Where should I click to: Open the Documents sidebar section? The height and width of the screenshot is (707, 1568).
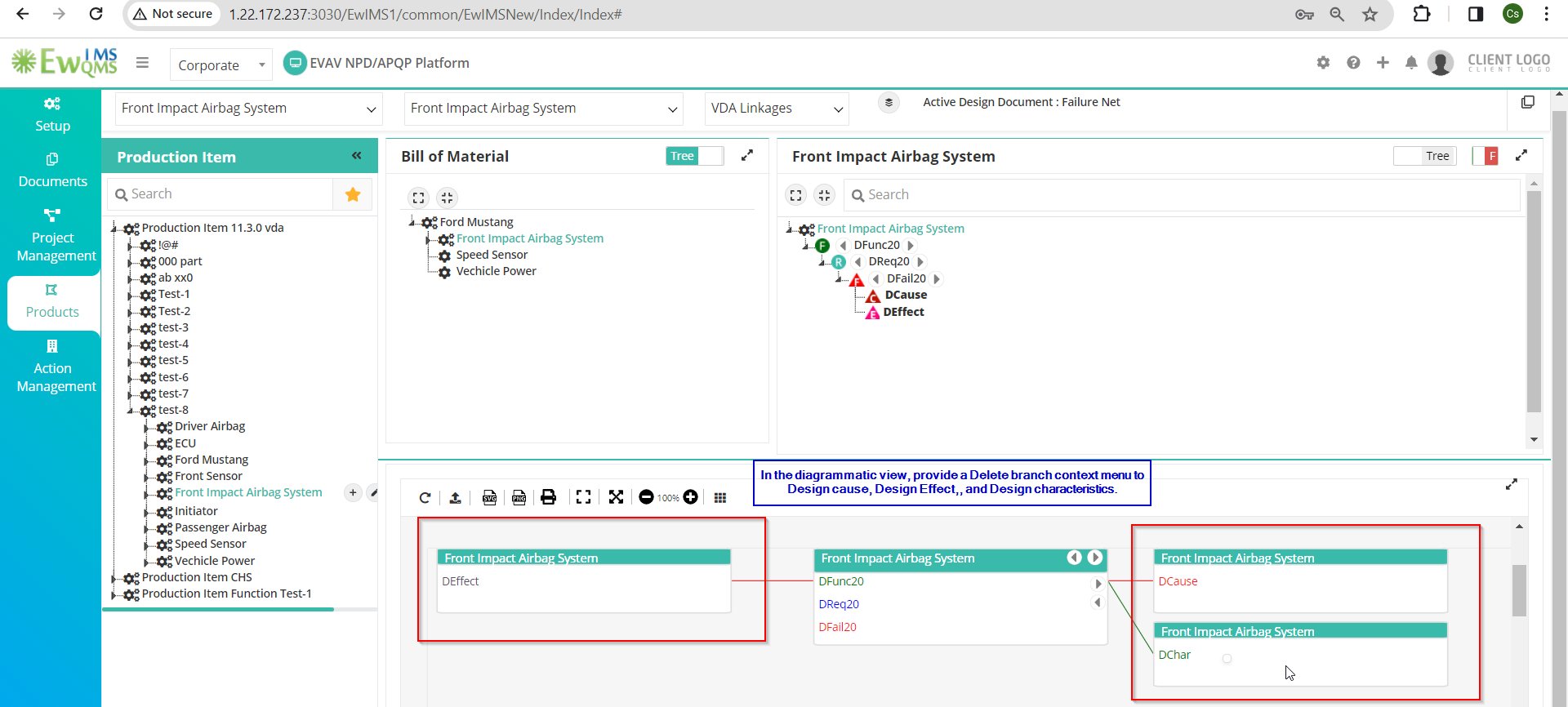[x=52, y=171]
